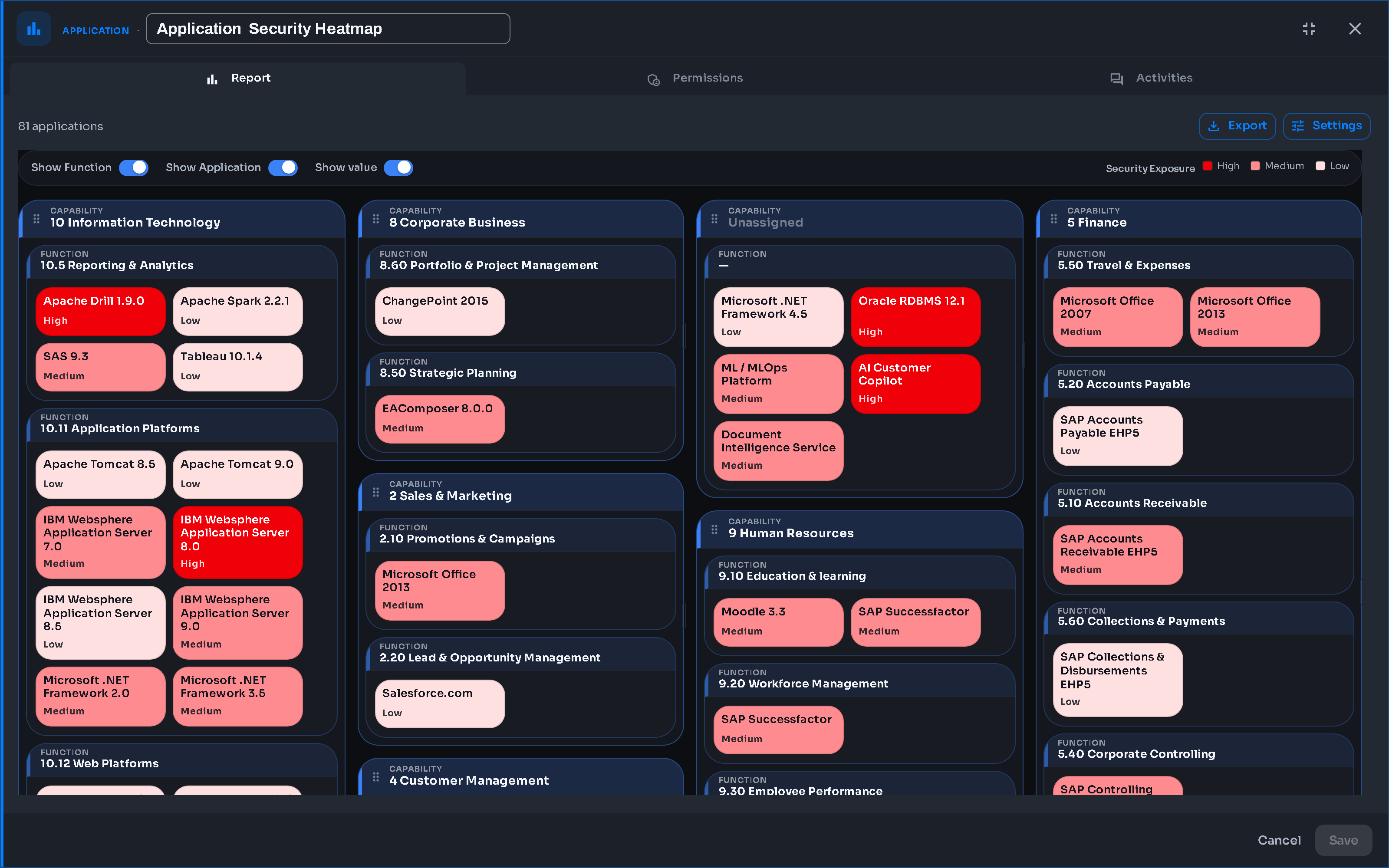Click the collapse fullscreen icon
The image size is (1389, 868).
pyautogui.click(x=1309, y=29)
